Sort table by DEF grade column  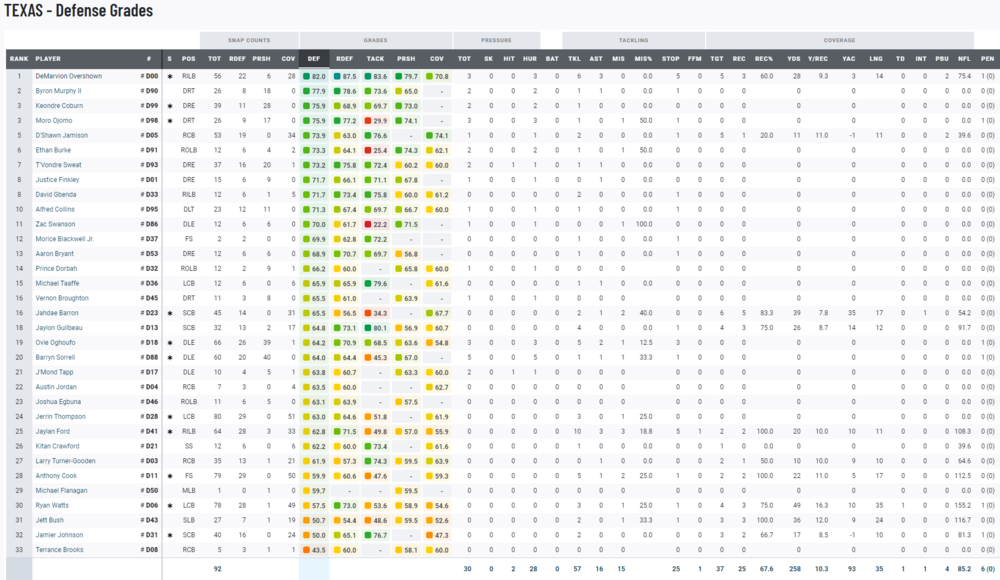pyautogui.click(x=314, y=59)
